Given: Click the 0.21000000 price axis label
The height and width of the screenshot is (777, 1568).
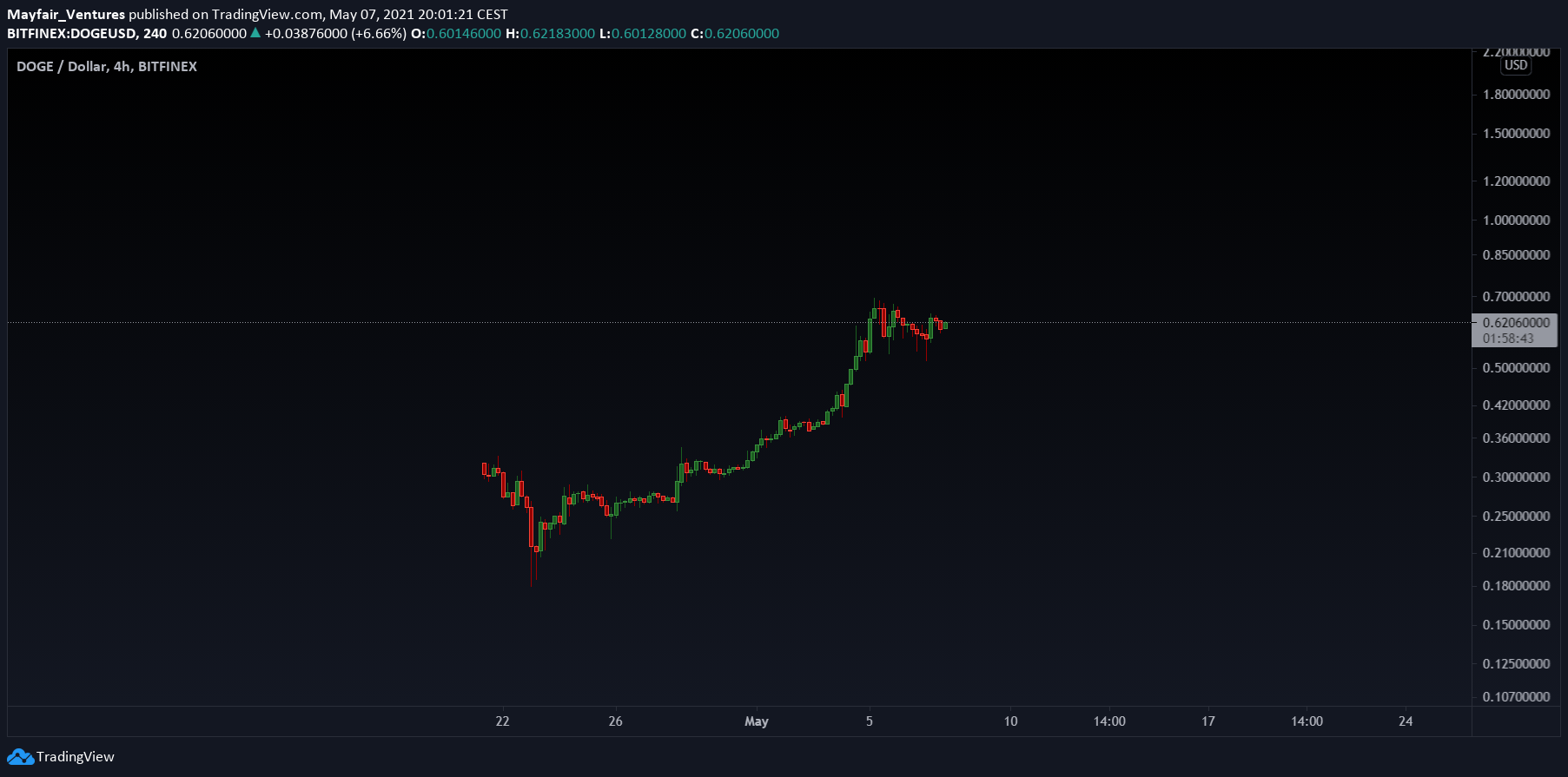Looking at the screenshot, I should point(1516,553).
